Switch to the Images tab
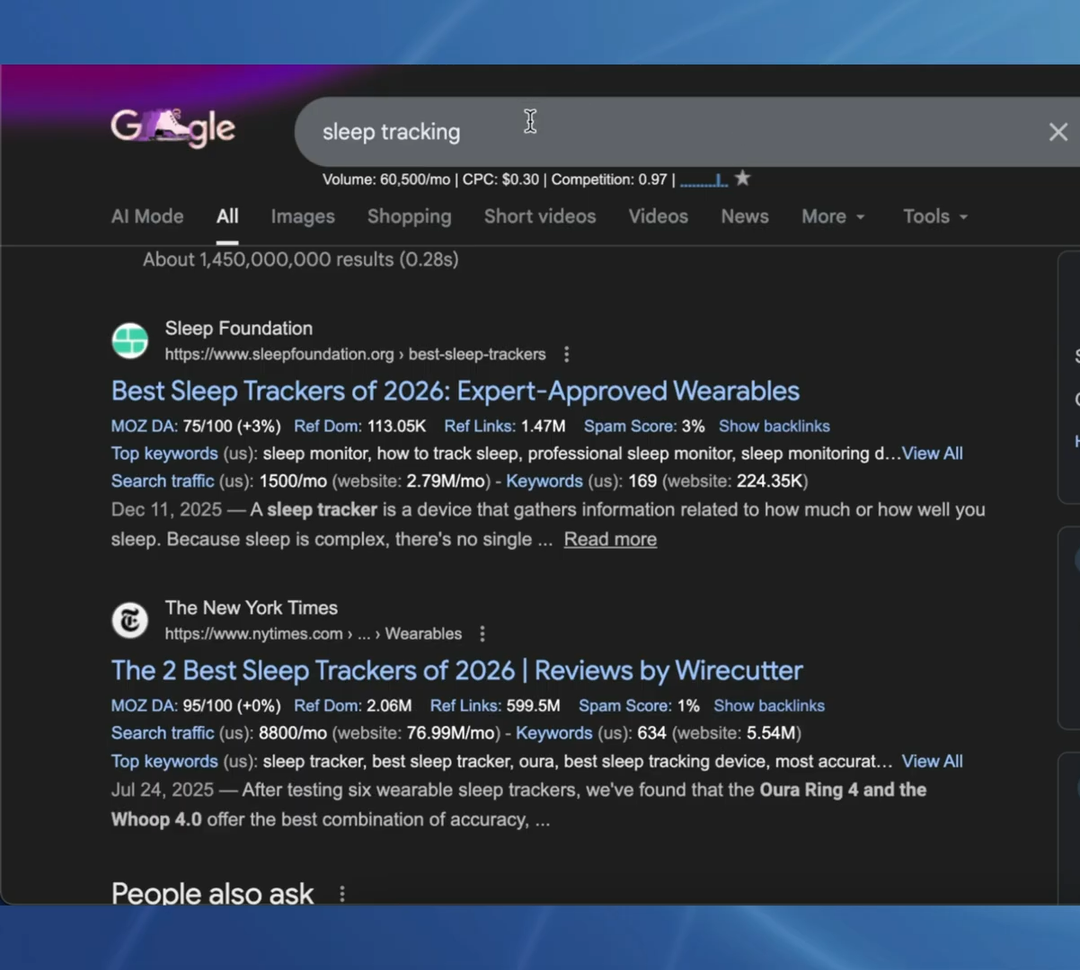Image resolution: width=1080 pixels, height=970 pixels. coord(302,216)
